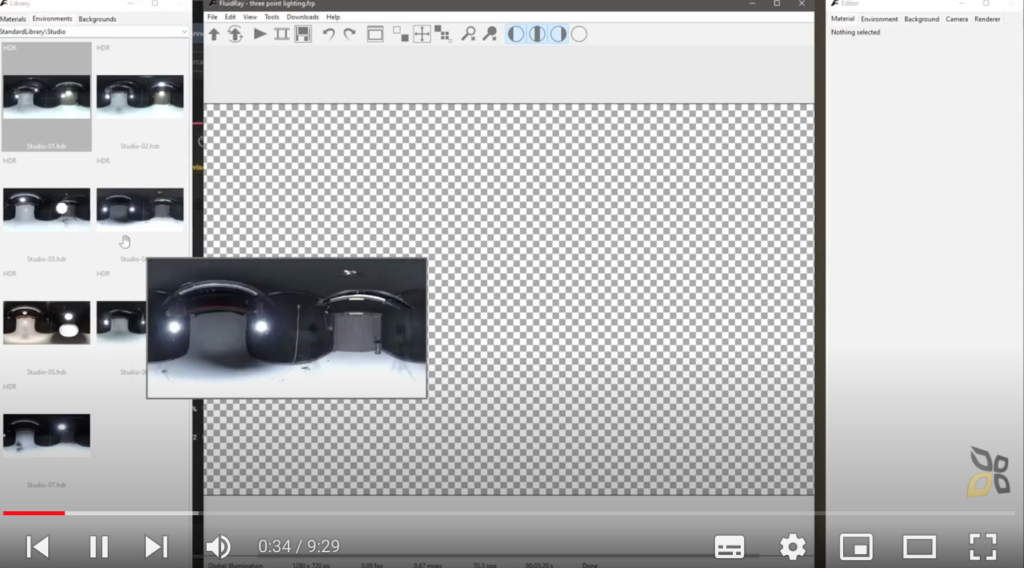This screenshot has height=568, width=1024.
Task: Skip to the next video
Action: click(156, 546)
